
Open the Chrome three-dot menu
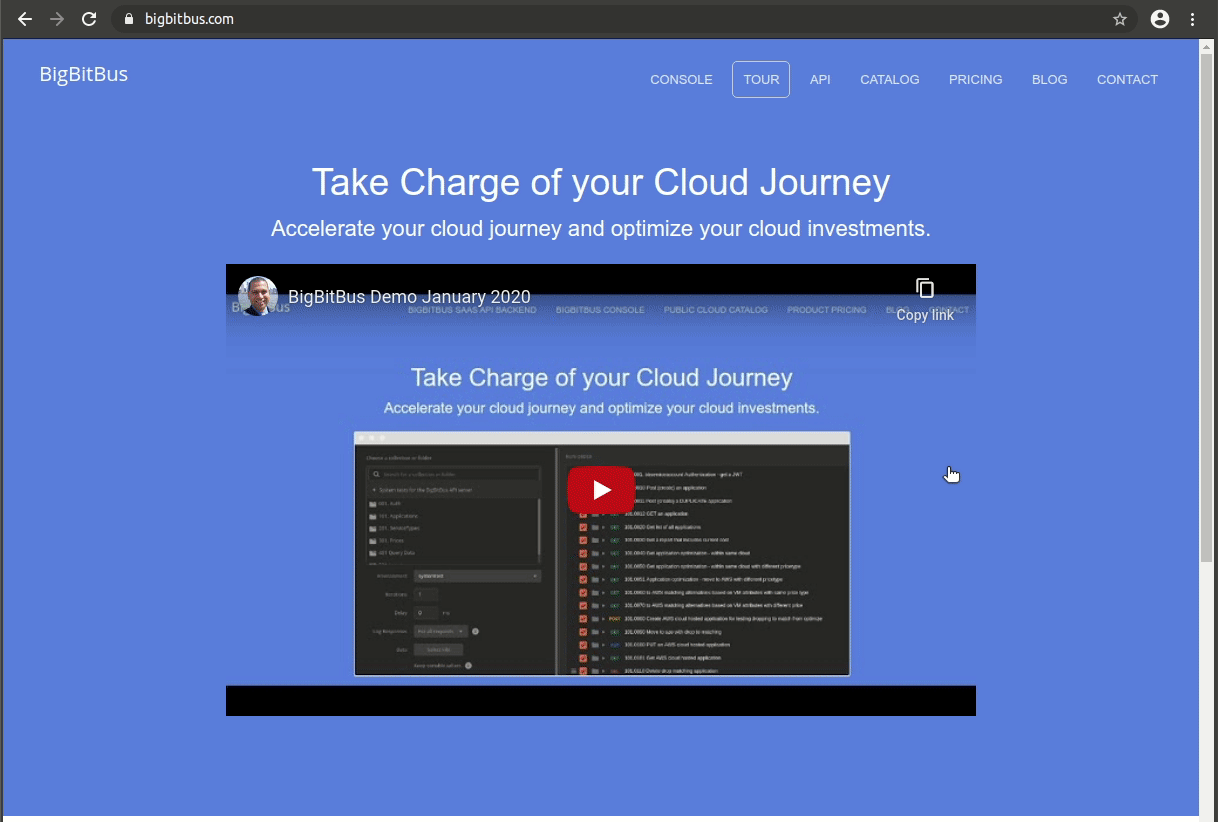click(1192, 19)
